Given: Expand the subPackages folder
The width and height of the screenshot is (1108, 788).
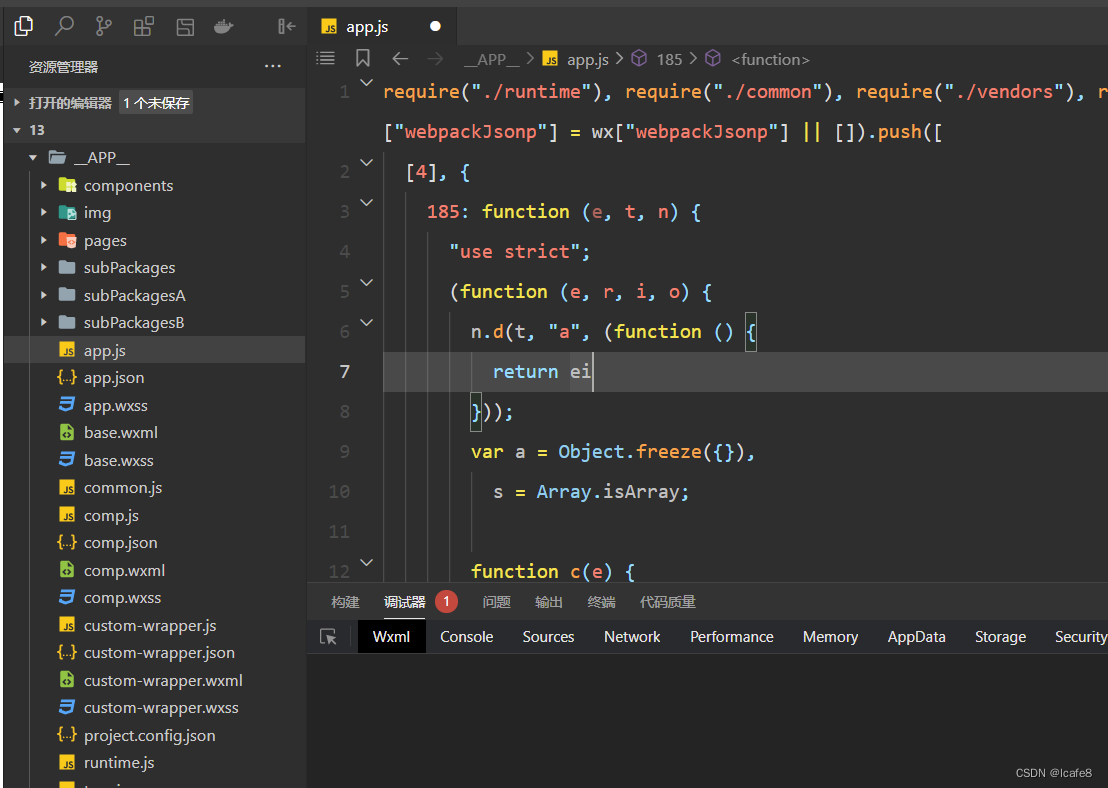Looking at the screenshot, I should [x=44, y=267].
